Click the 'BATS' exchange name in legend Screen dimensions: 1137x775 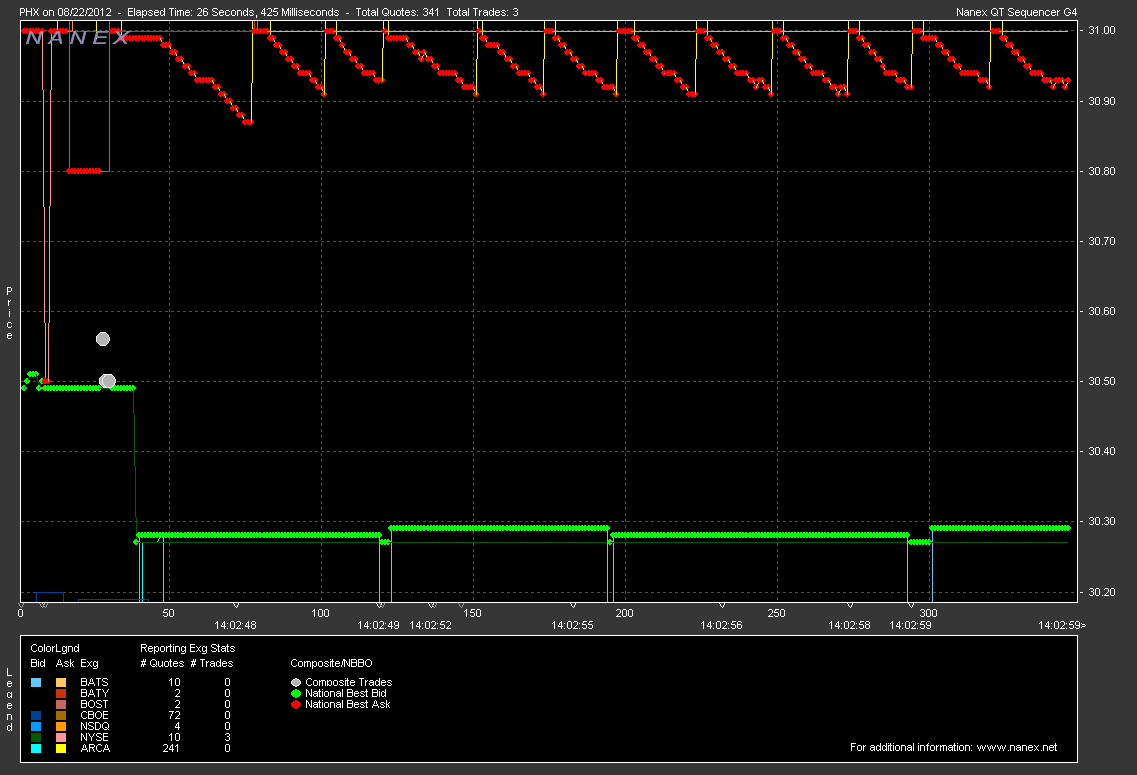94,682
